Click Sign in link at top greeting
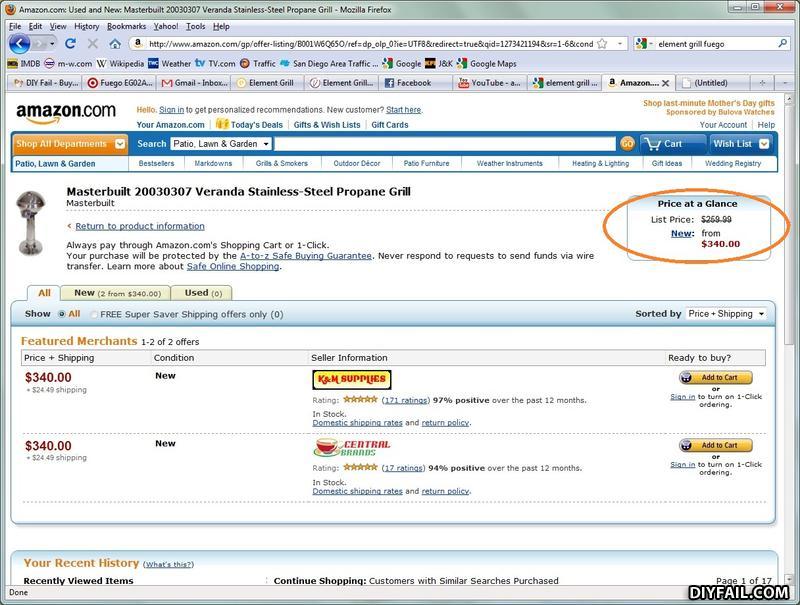 [x=171, y=110]
